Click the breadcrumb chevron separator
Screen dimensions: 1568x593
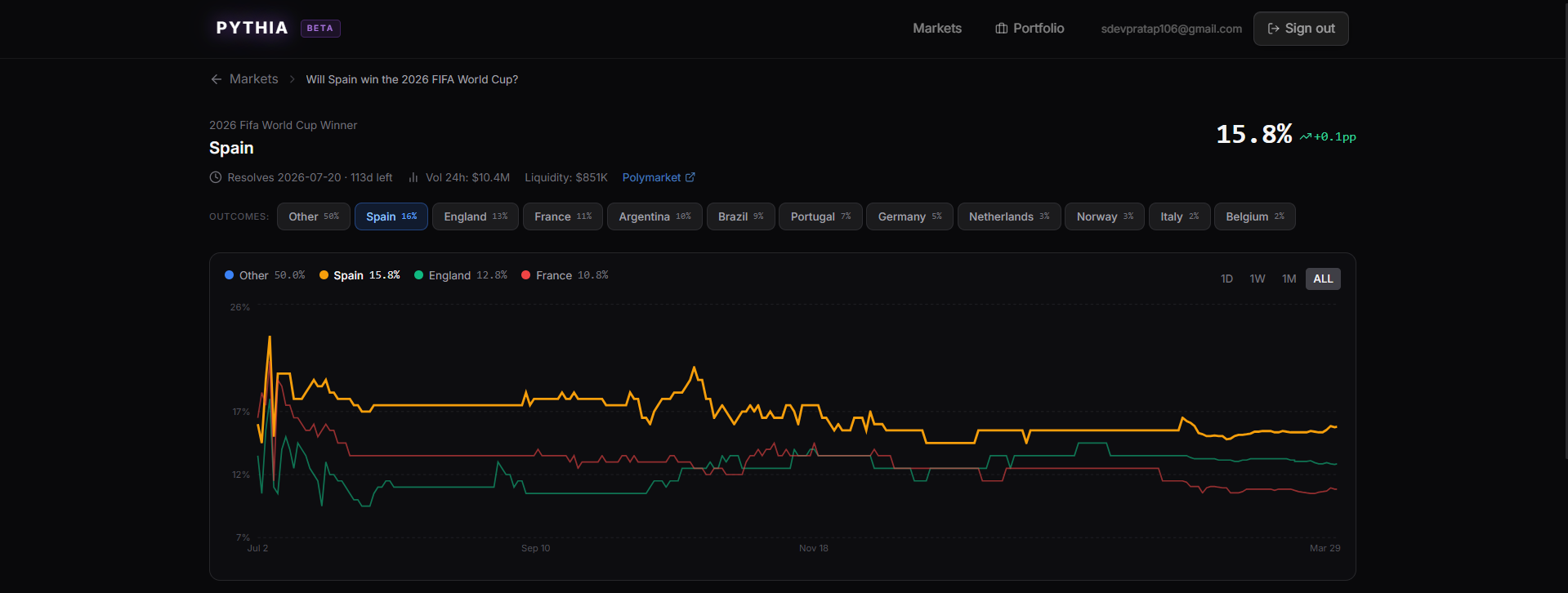tap(292, 79)
